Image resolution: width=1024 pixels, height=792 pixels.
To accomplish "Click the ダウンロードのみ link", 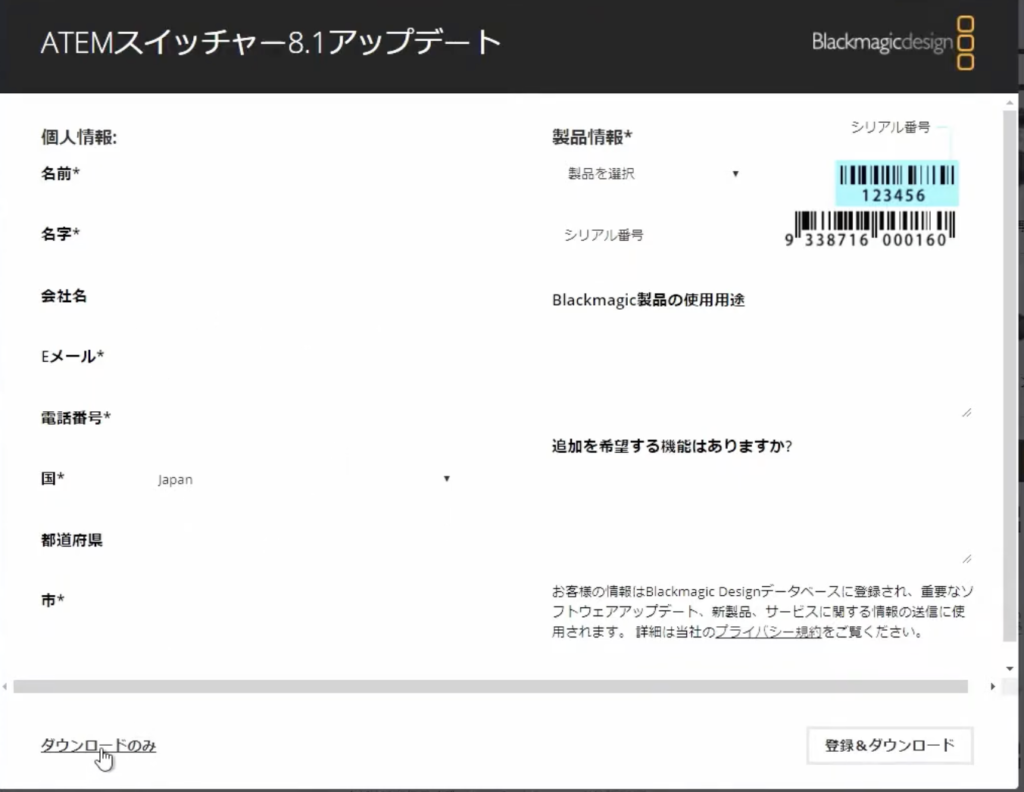I will 96,745.
